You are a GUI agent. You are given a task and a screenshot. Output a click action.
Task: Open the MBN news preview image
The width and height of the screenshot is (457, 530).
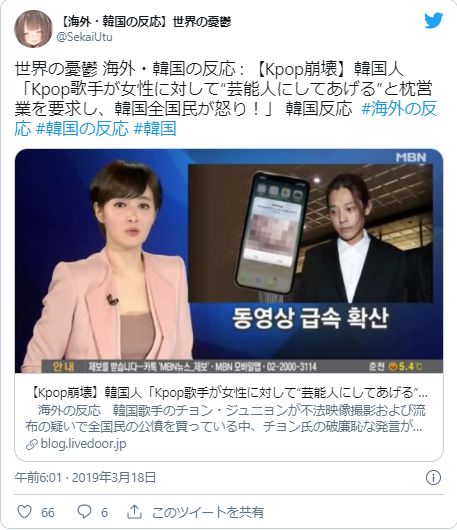point(229,261)
